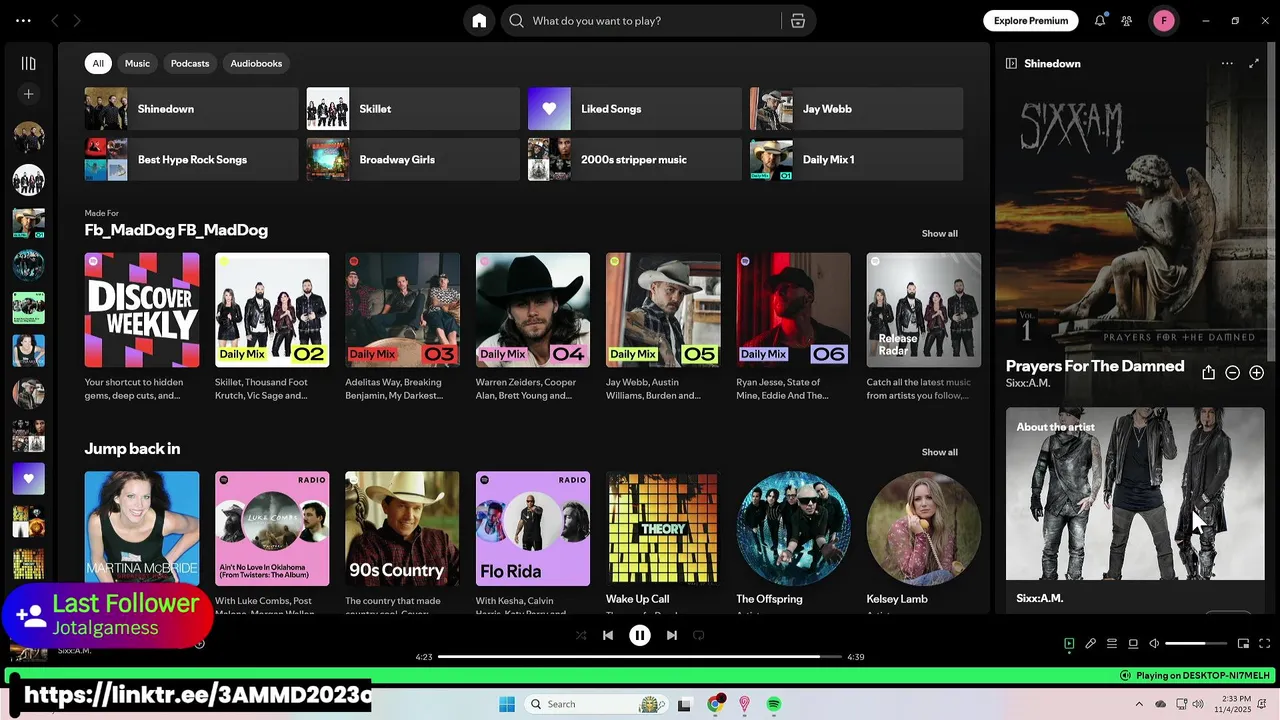Open the three-dots app menu at top left
Screen dimensions: 1280x720
coord(23,20)
